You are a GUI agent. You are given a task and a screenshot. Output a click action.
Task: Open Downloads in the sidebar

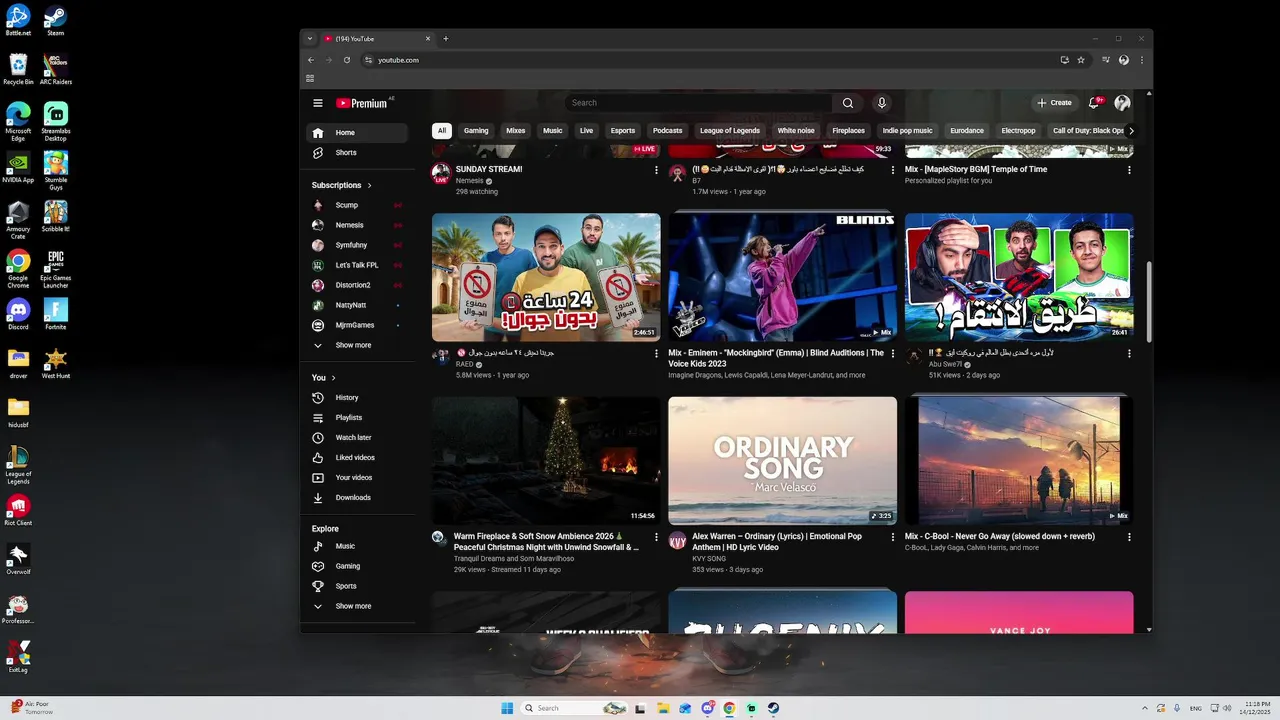357,498
